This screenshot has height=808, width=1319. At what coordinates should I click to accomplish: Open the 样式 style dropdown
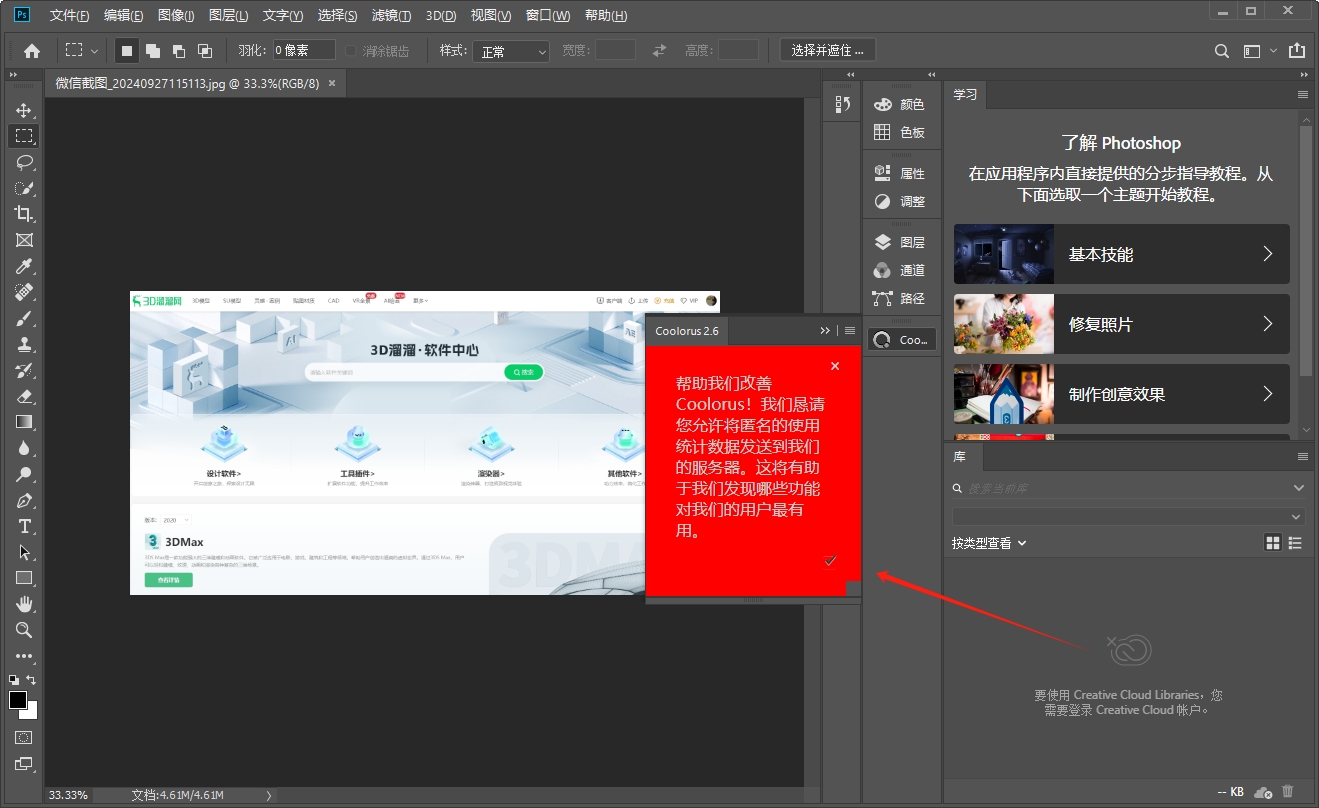click(x=512, y=51)
